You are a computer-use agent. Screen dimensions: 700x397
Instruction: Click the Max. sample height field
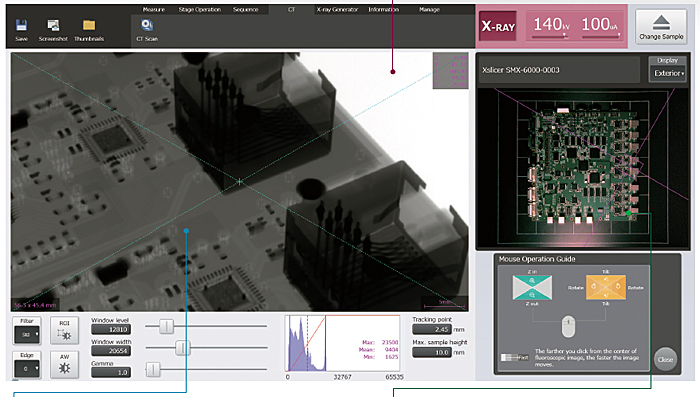tap(432, 352)
